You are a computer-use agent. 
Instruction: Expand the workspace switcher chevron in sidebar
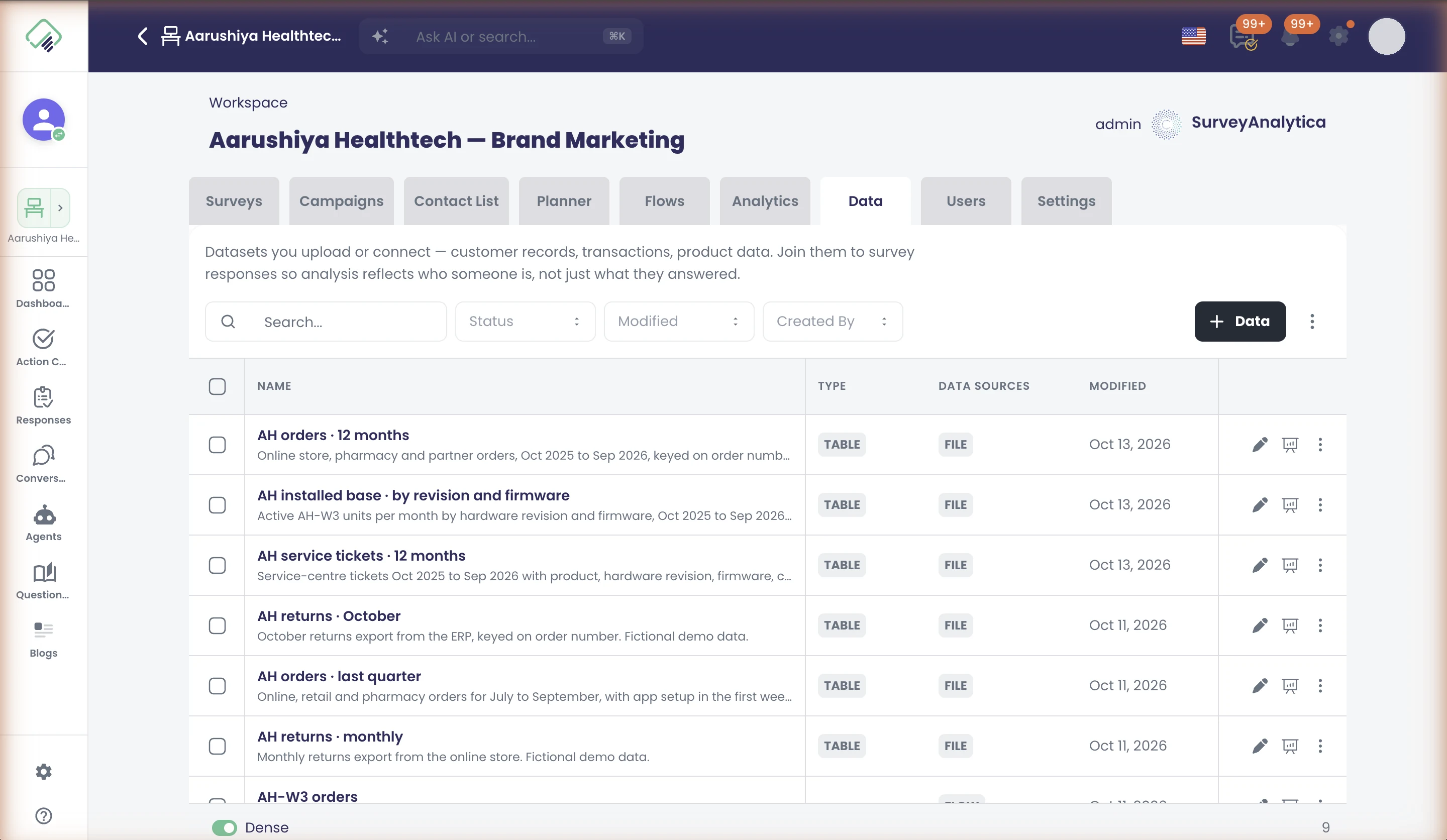pos(60,208)
